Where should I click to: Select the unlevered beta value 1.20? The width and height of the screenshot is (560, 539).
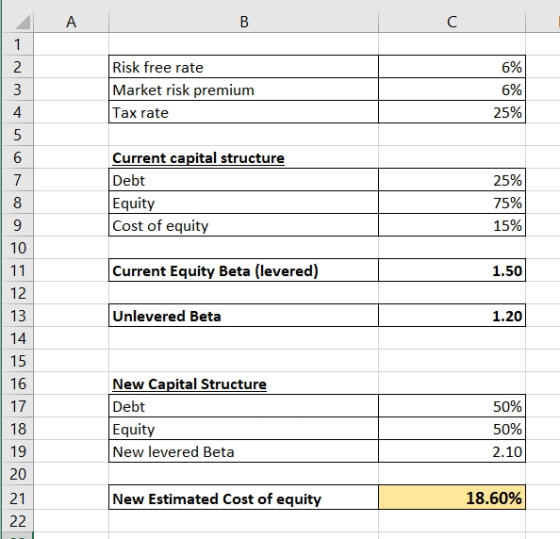(452, 316)
